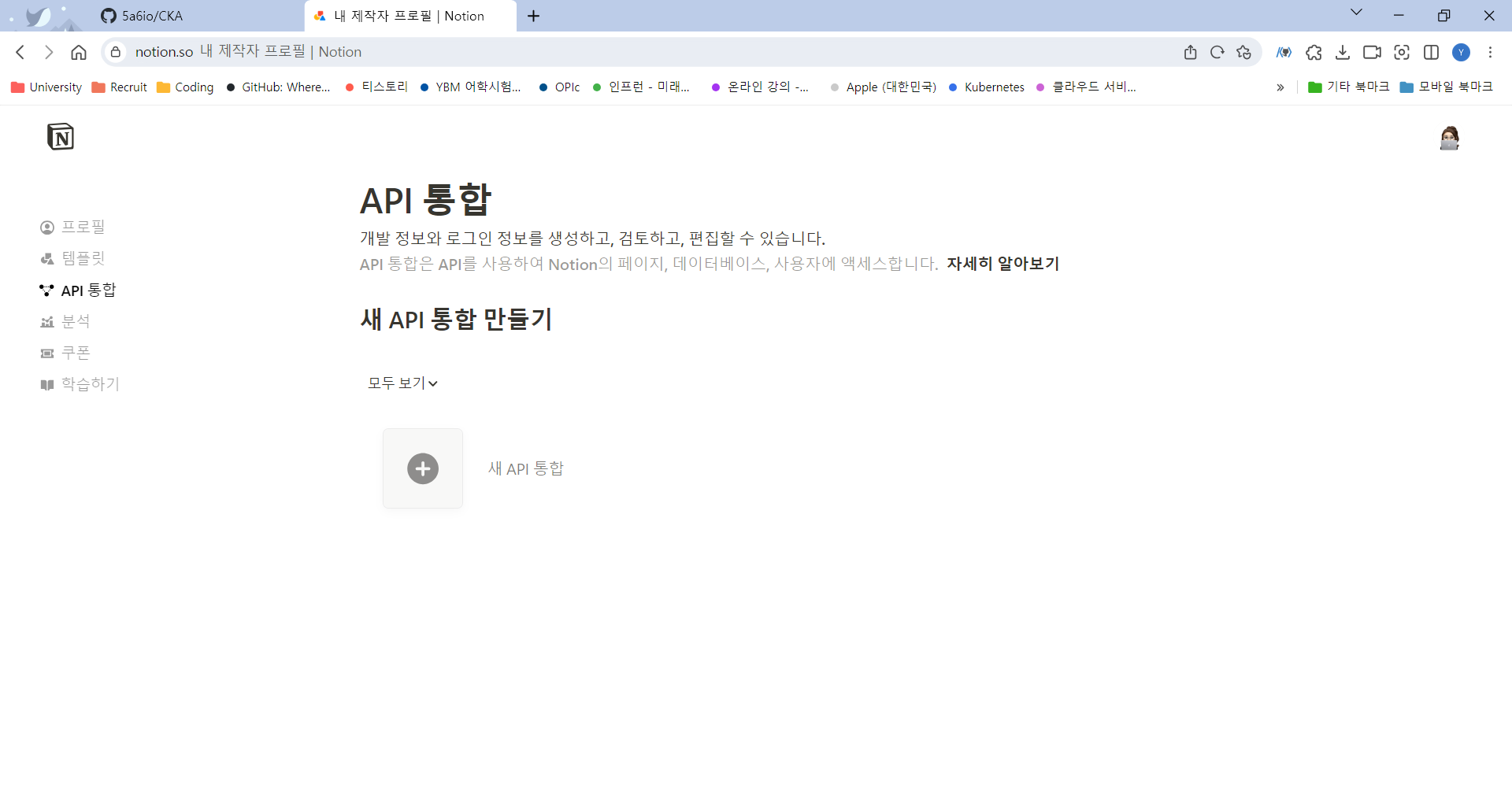Click the screenshot capture toolbar icon

(x=1402, y=52)
